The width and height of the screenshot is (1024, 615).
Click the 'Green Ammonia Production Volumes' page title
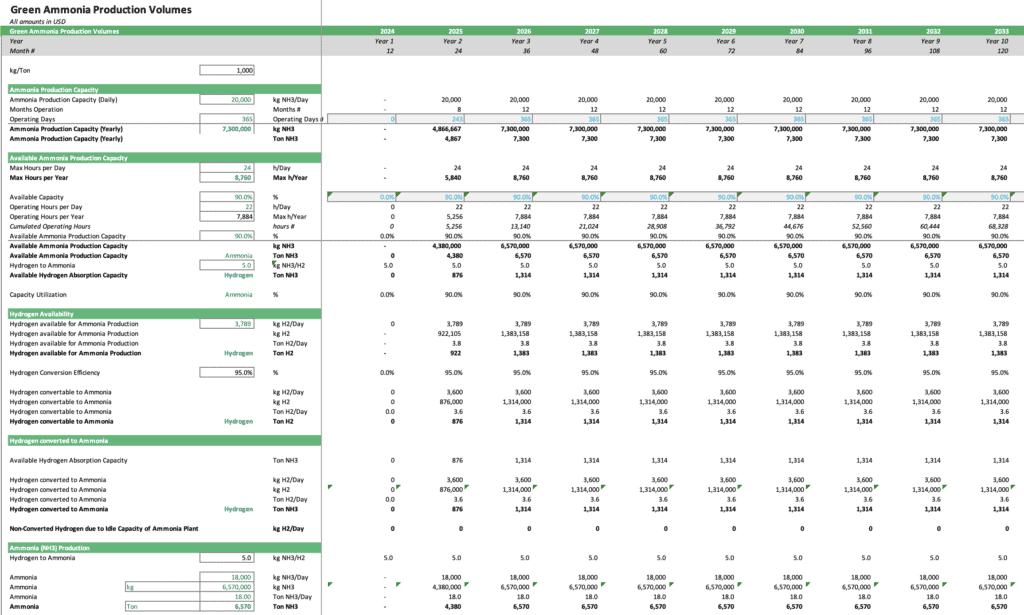101,10
